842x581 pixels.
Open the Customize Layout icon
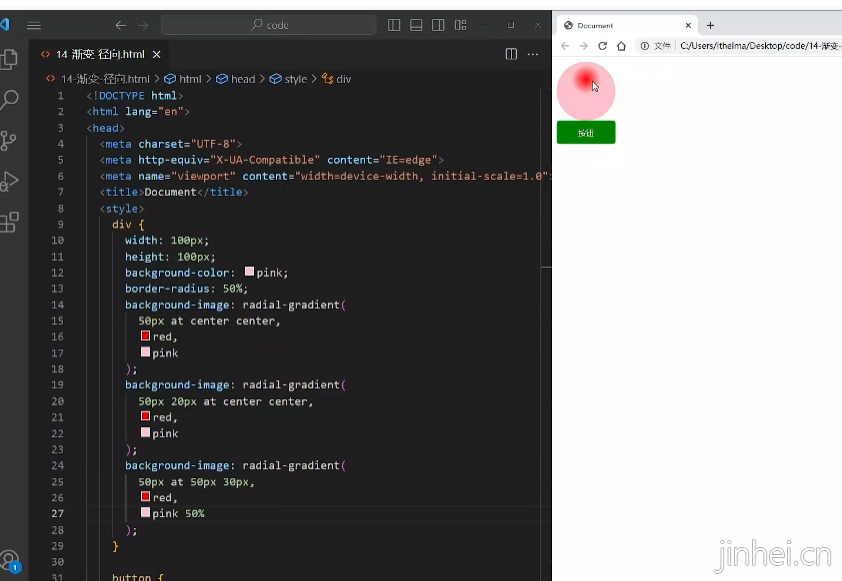coord(460,25)
